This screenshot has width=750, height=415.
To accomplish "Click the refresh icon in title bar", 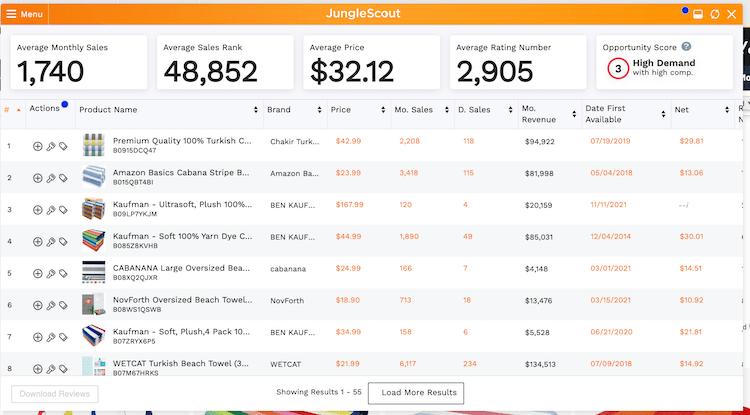I will click(x=715, y=14).
